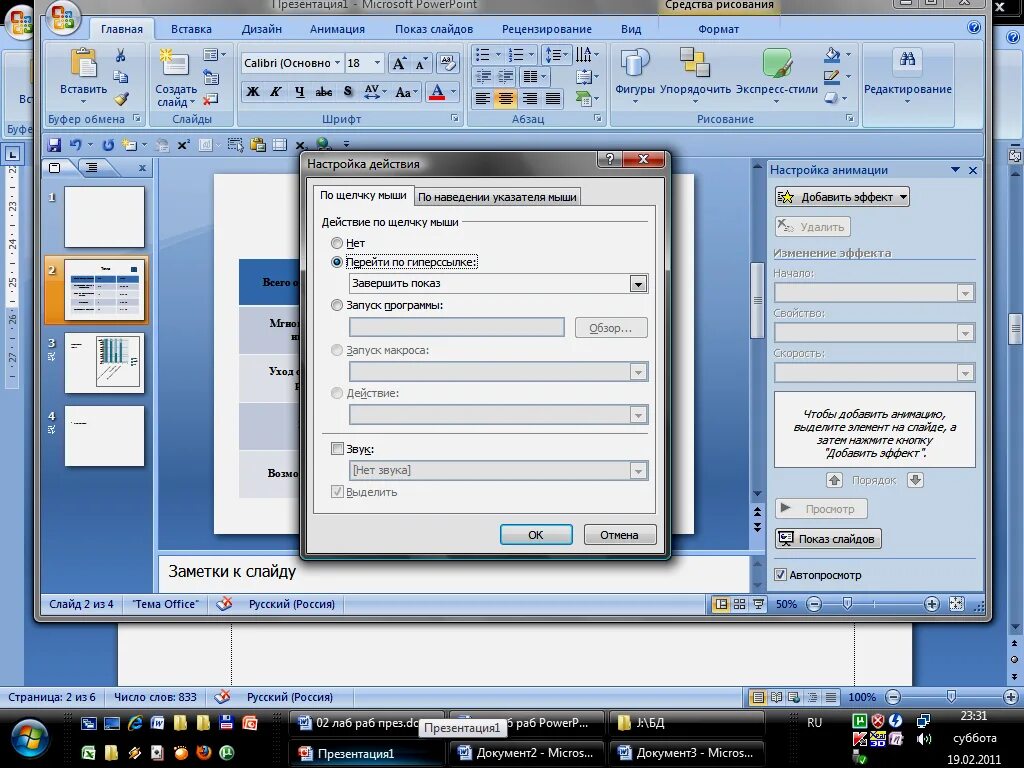Enable the Звук checkbox
This screenshot has width=1024, height=768.
click(x=337, y=449)
